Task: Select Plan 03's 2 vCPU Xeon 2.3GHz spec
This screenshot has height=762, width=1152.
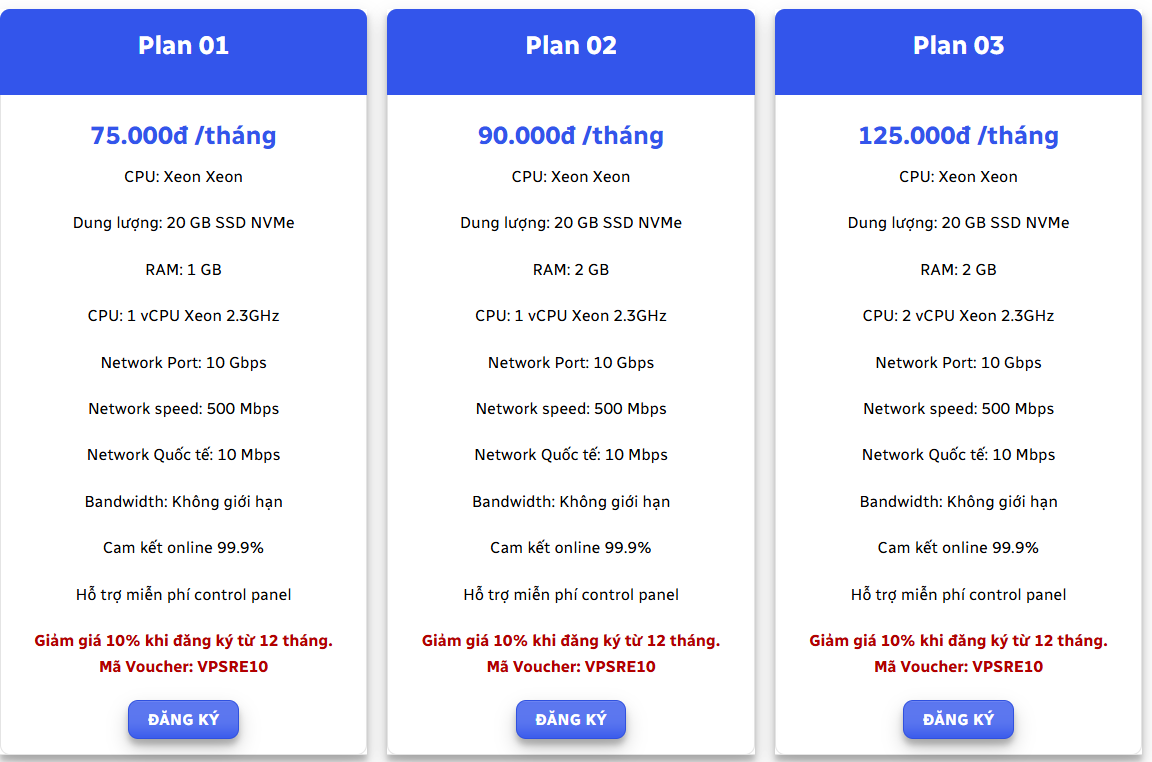Action: point(958,316)
